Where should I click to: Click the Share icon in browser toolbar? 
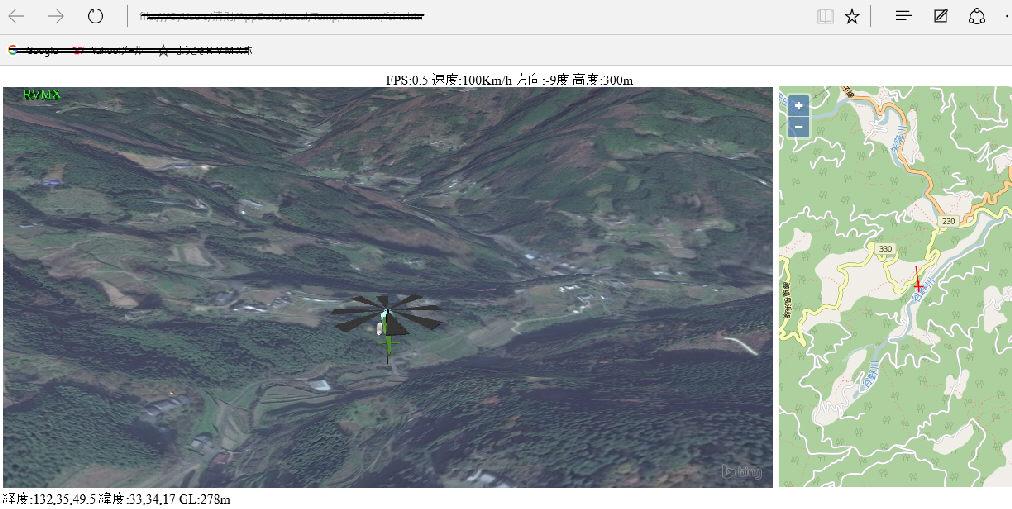click(976, 16)
